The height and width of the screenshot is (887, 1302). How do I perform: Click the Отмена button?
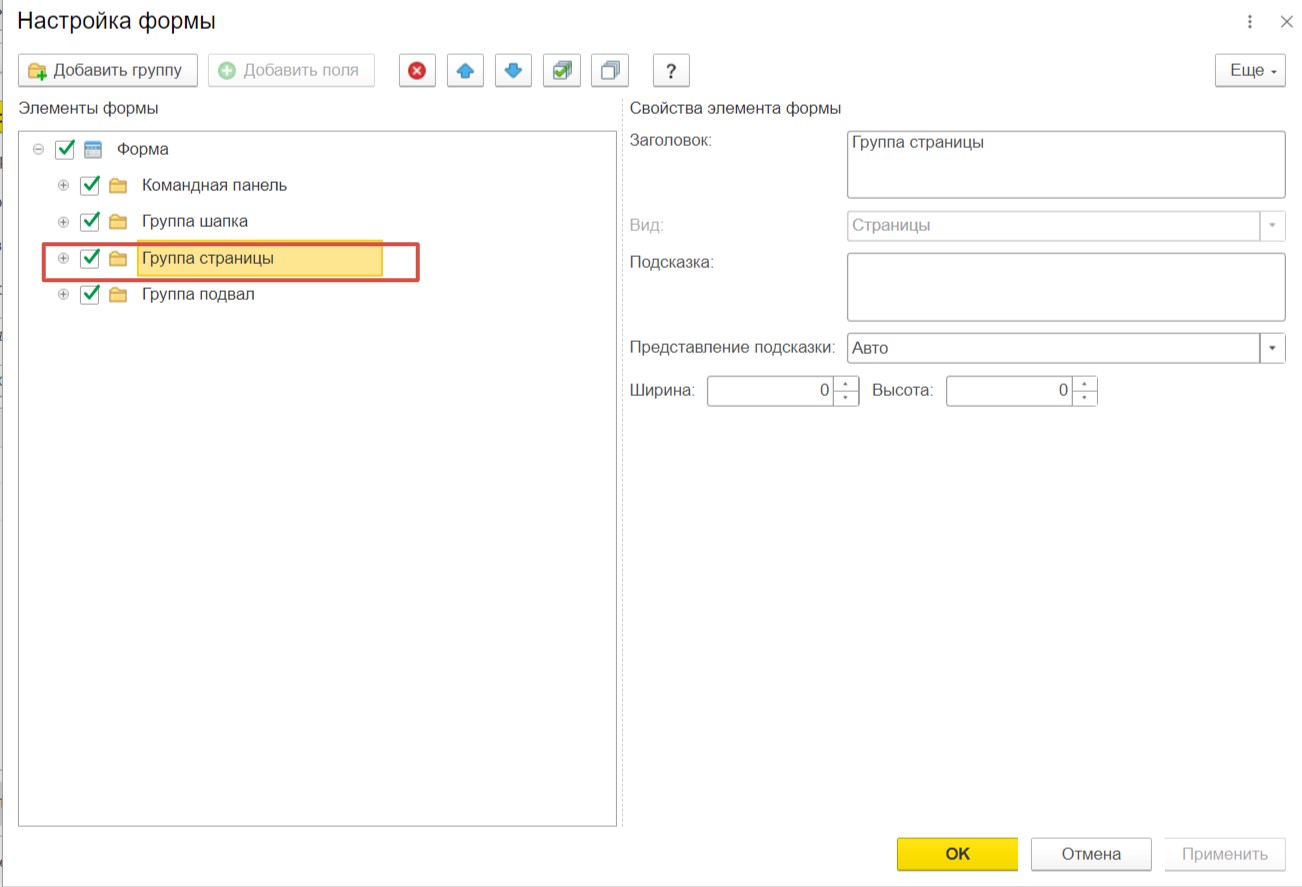tap(1091, 854)
